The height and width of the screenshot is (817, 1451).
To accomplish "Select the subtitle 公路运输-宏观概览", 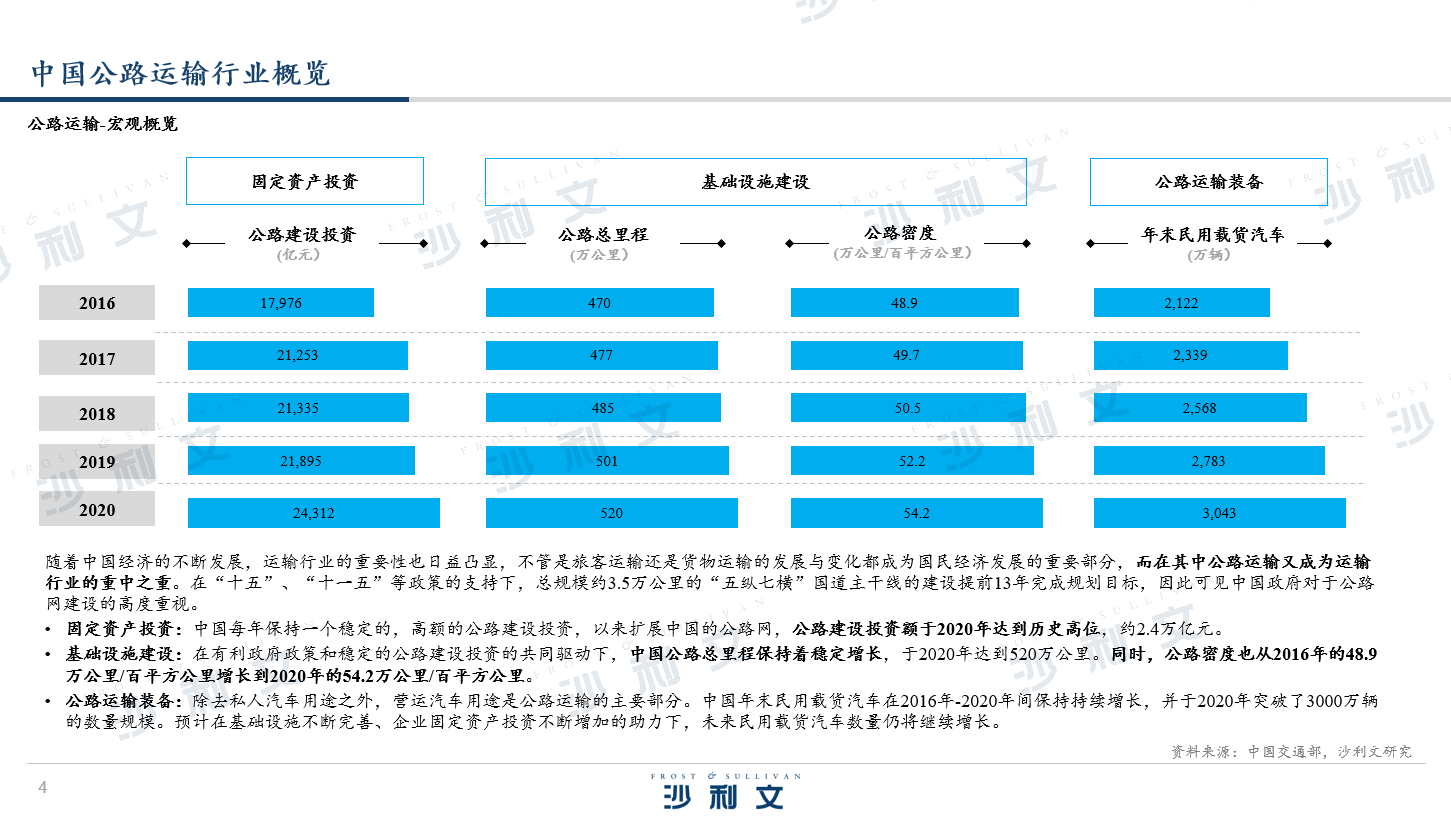I will (104, 125).
